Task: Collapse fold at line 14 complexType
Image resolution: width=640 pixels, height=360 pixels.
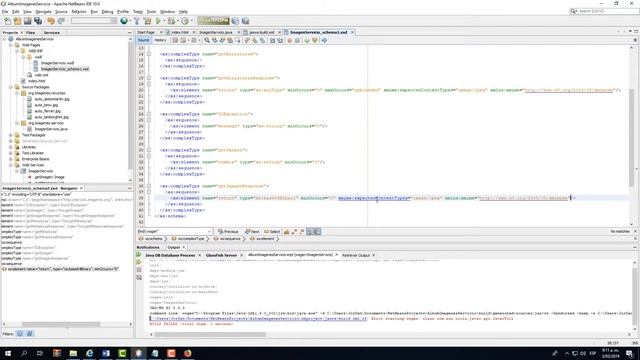Action: click(149, 54)
